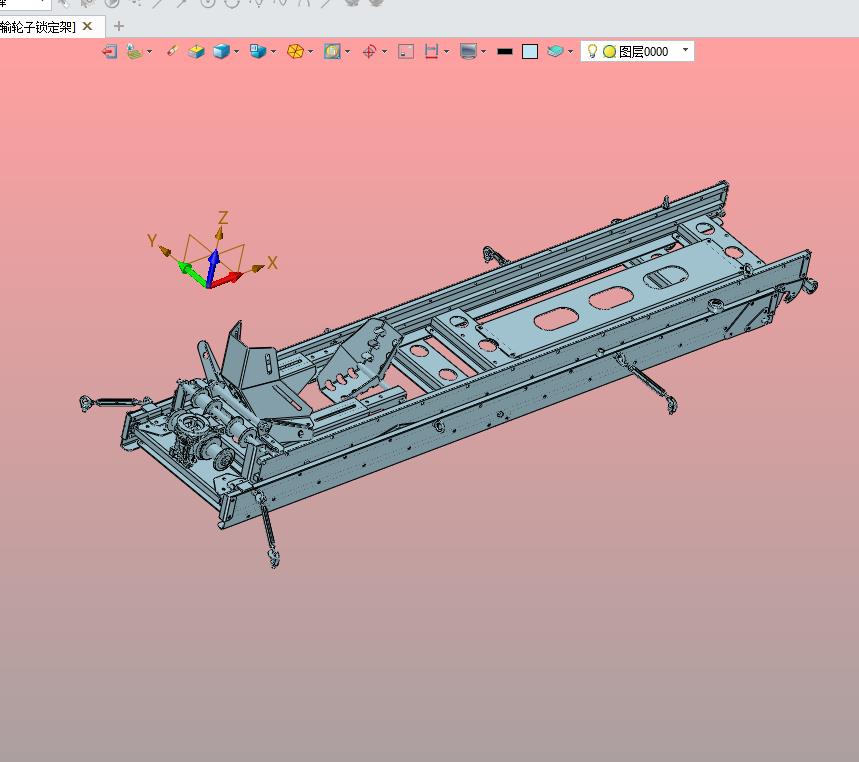
Task: Close the 输轮子锁定架 document tab
Action: (87, 26)
